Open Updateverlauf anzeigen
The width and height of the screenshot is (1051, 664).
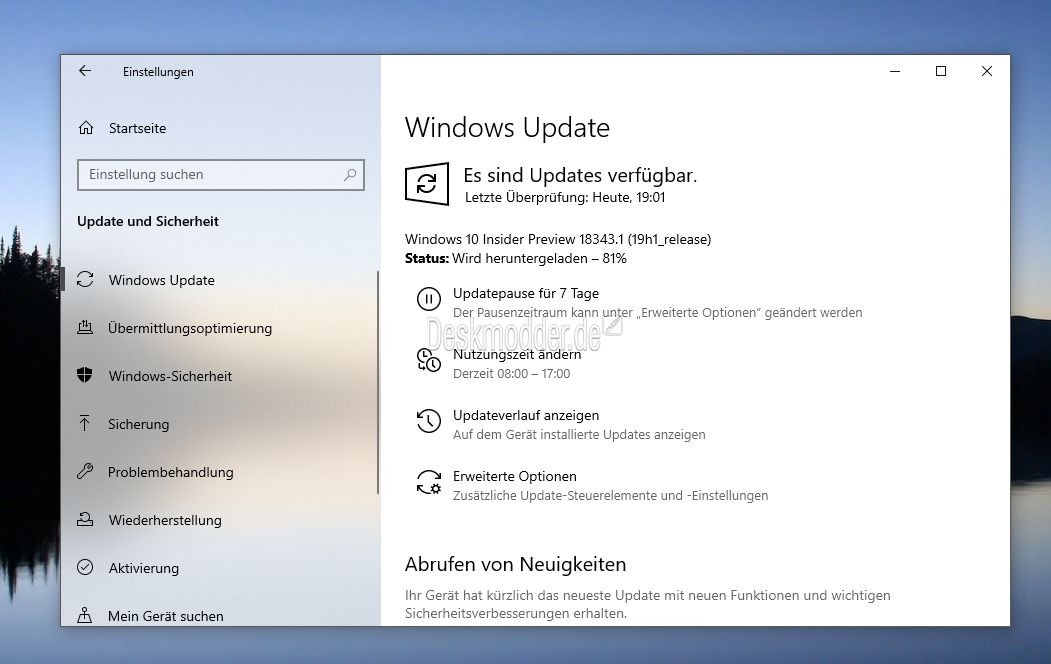click(526, 415)
